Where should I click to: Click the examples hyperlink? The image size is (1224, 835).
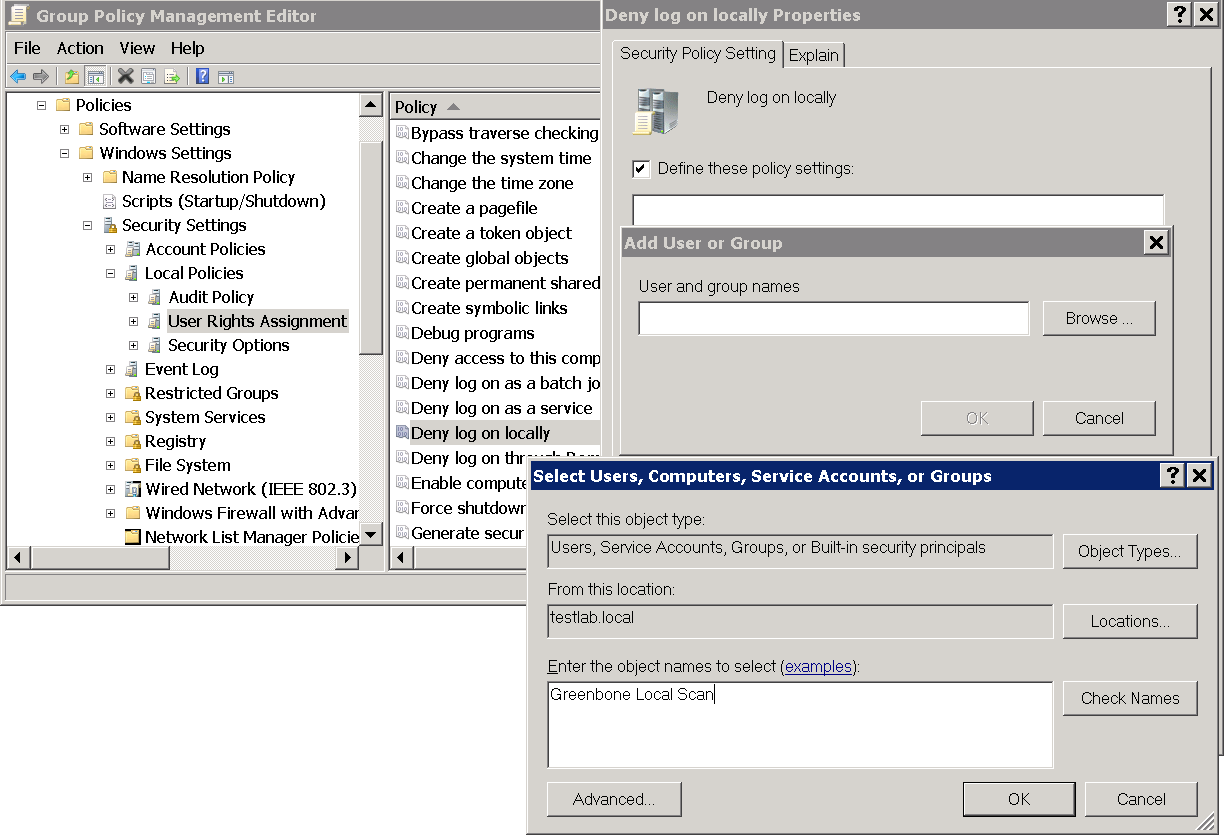tap(818, 666)
